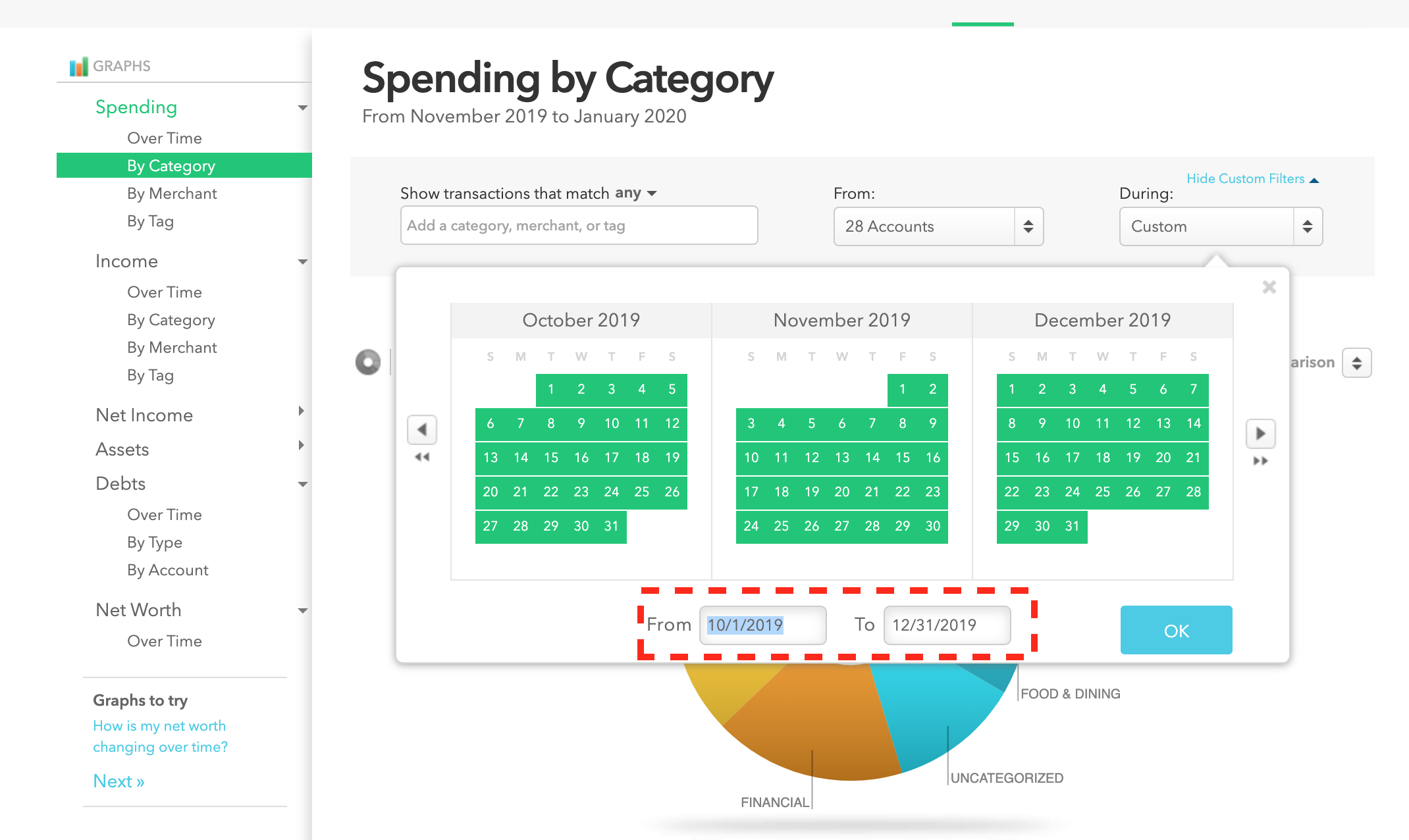This screenshot has height=840, width=1409.
Task: Select October 15 in the calendar
Action: (551, 458)
